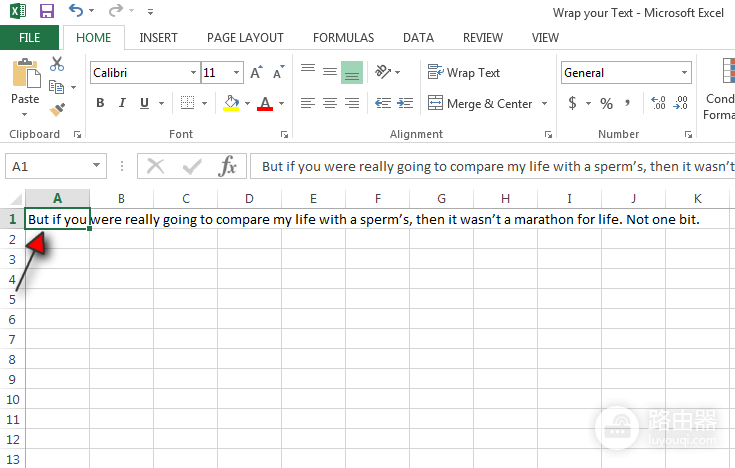Click the Select All corner triangle
735x468 pixels.
(15, 200)
